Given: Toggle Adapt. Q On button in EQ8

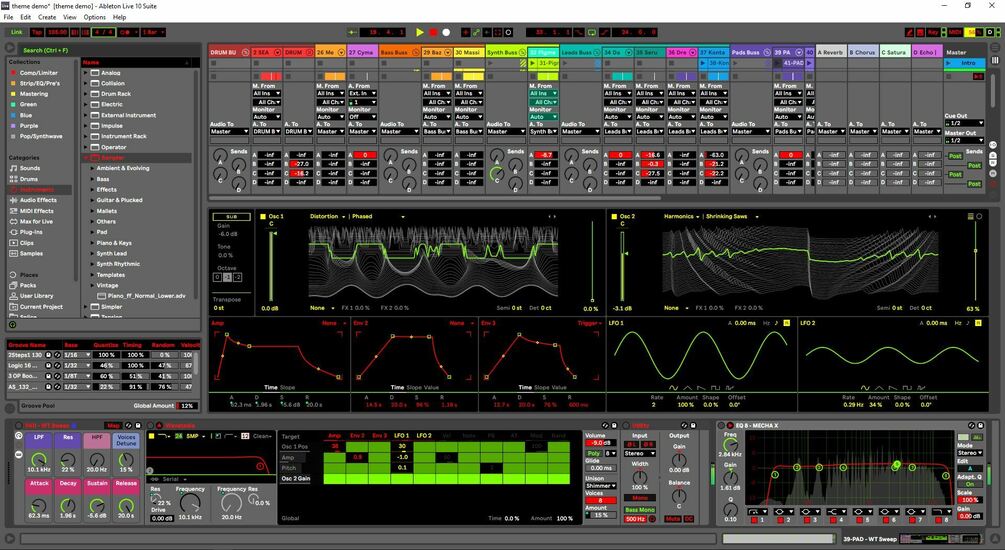Looking at the screenshot, I should pos(969,485).
